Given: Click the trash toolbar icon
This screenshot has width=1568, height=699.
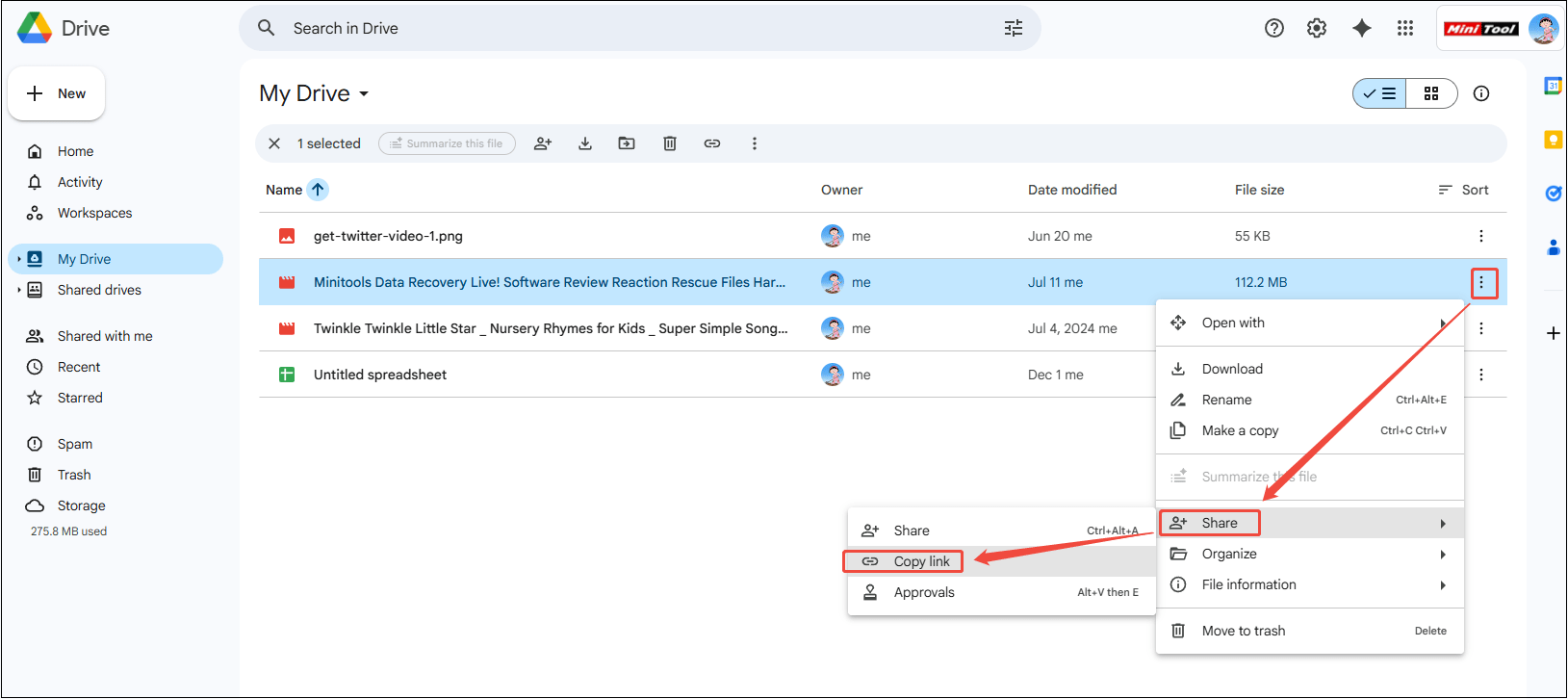Looking at the screenshot, I should coord(670,143).
